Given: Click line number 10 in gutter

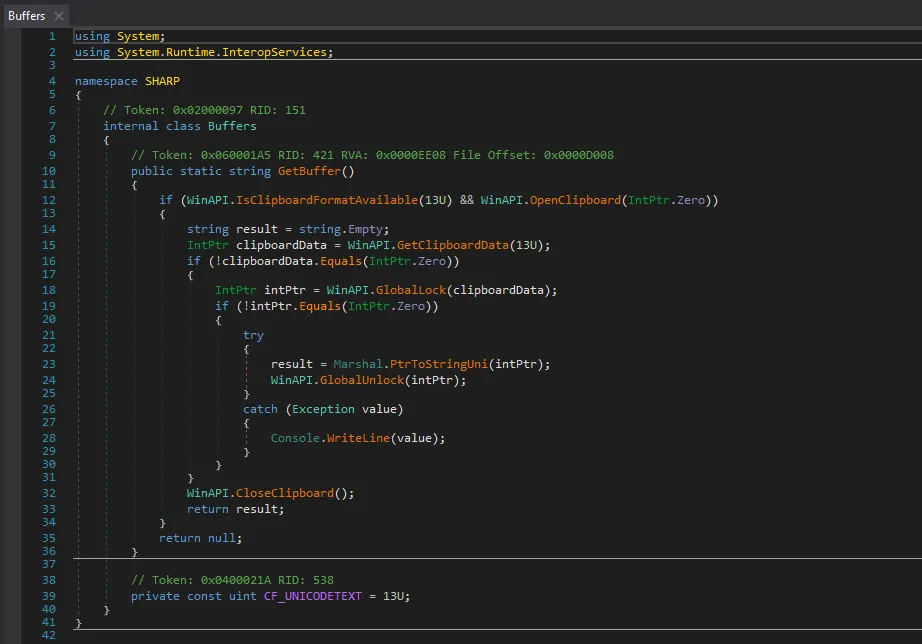Looking at the screenshot, I should (x=50, y=171).
